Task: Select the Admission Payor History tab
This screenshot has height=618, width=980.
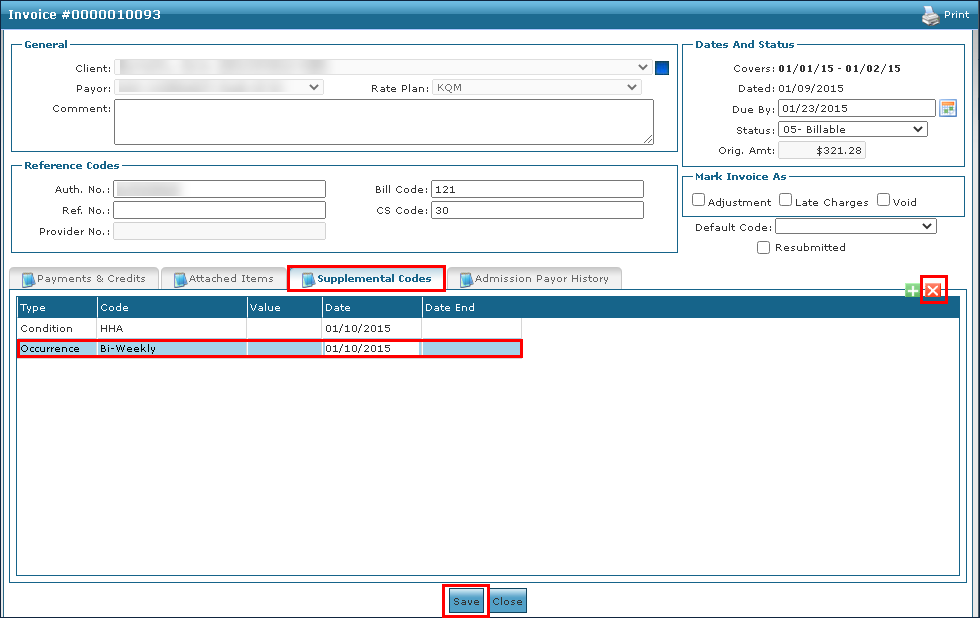Action: tap(534, 279)
